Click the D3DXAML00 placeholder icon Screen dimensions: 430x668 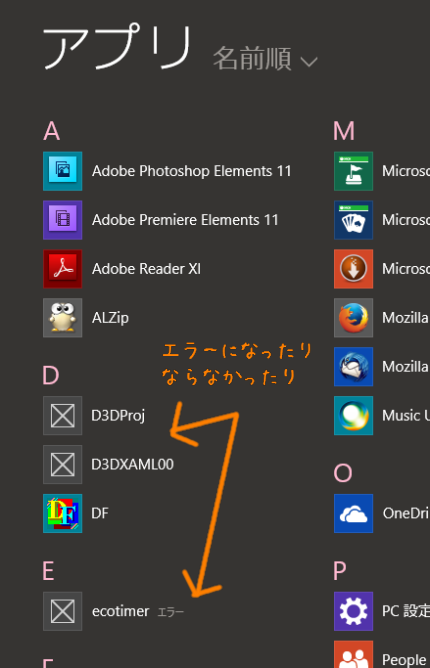tap(63, 464)
